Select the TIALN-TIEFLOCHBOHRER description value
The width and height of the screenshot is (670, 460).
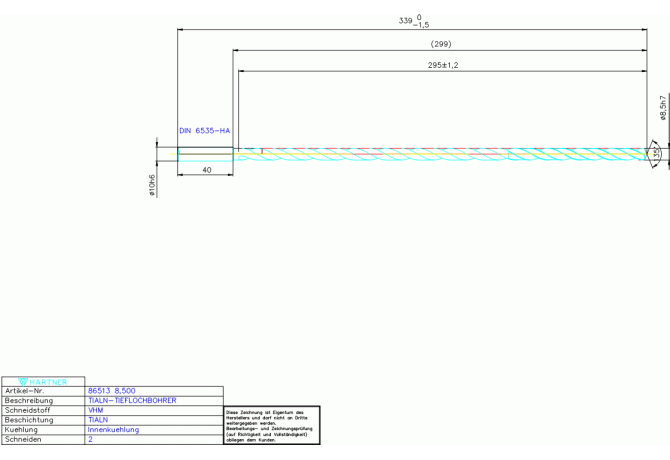point(131,400)
